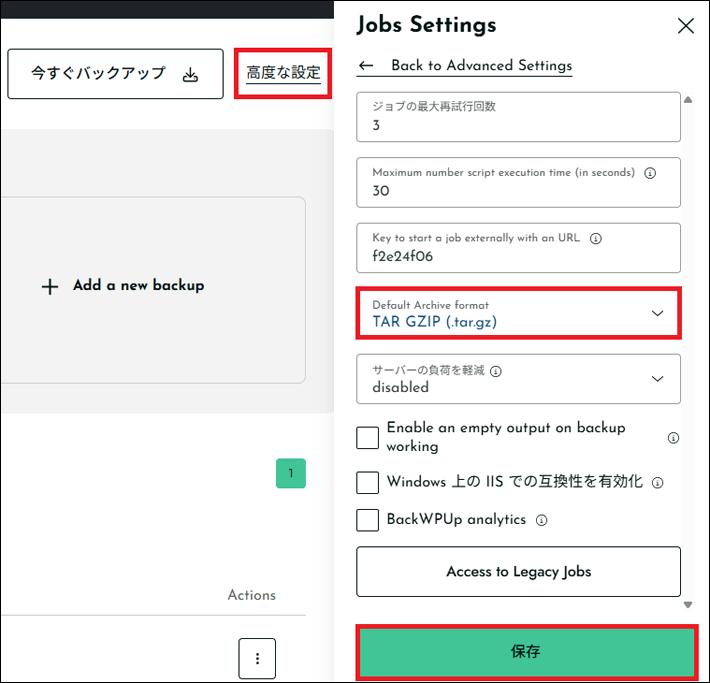Click the plus icon for new backup
The width and height of the screenshot is (710, 683).
coord(50,287)
